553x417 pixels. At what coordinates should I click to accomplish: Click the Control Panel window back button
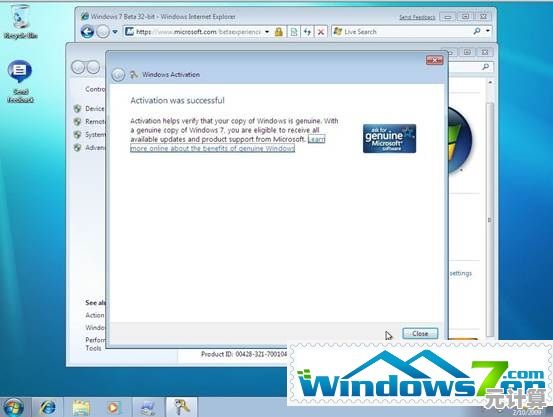pyautogui.click(x=78, y=67)
